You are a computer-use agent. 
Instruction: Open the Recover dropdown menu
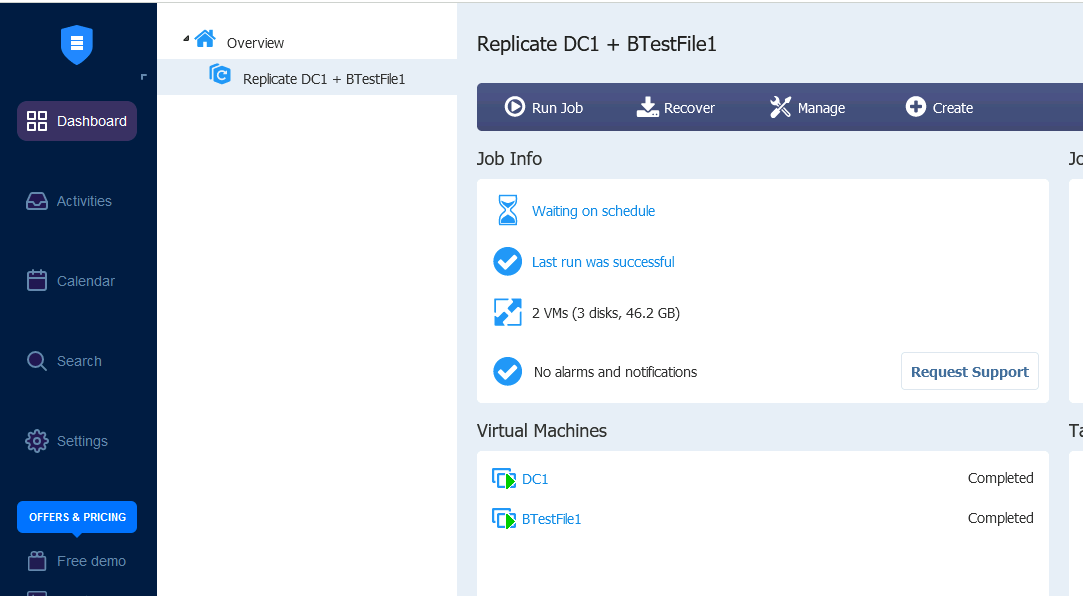point(675,107)
